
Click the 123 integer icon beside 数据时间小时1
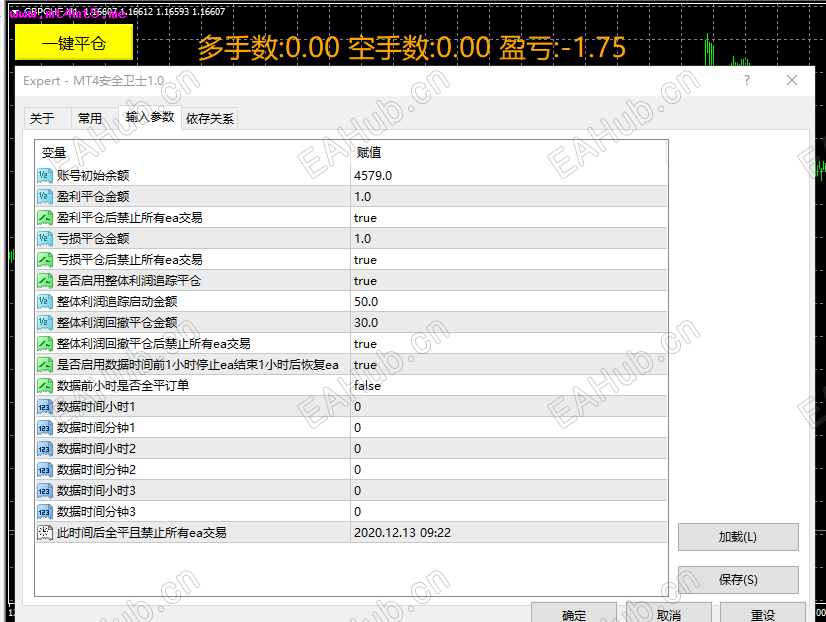pos(45,406)
